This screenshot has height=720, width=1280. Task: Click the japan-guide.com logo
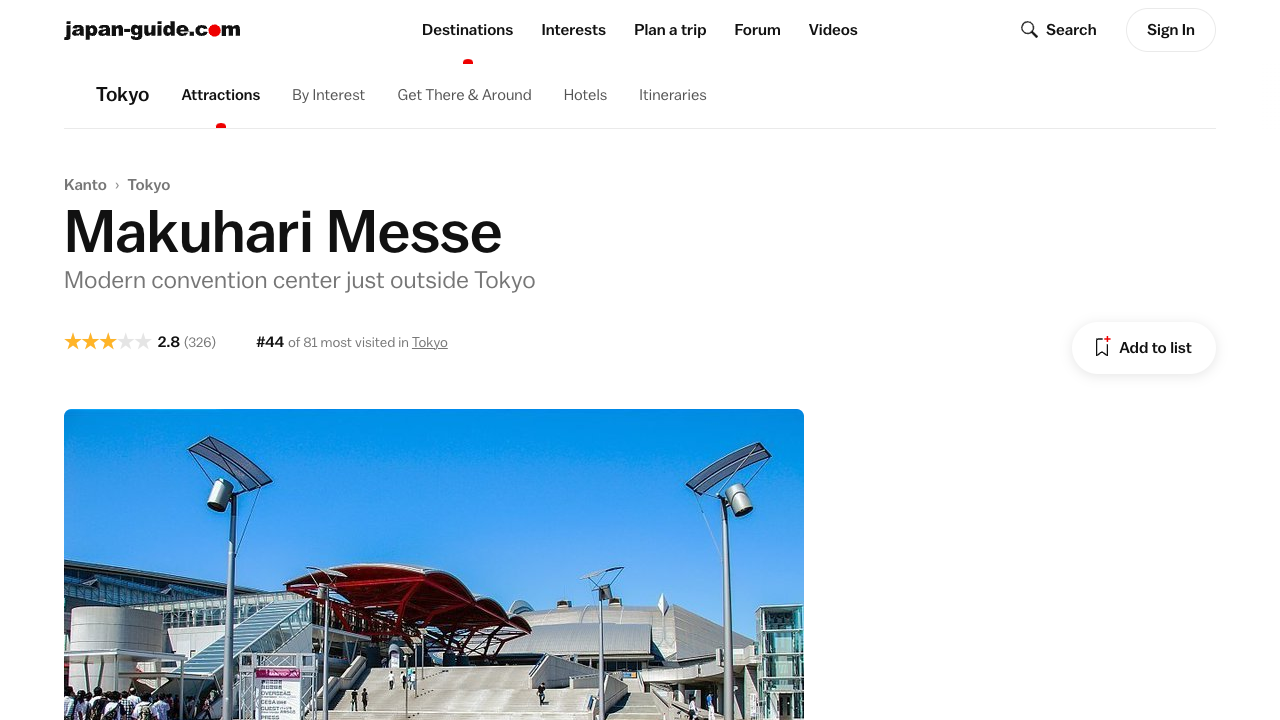(152, 30)
